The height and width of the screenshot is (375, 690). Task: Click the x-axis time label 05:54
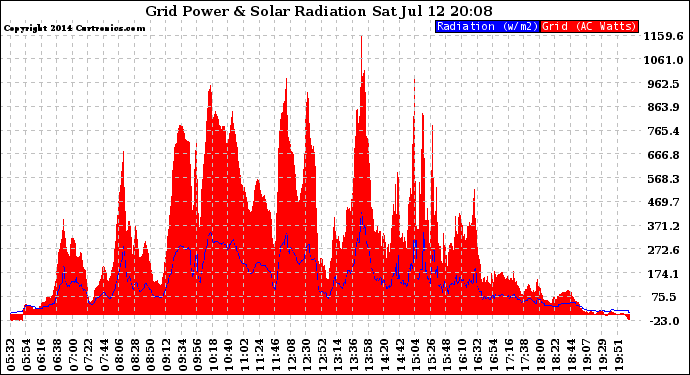tap(26, 354)
